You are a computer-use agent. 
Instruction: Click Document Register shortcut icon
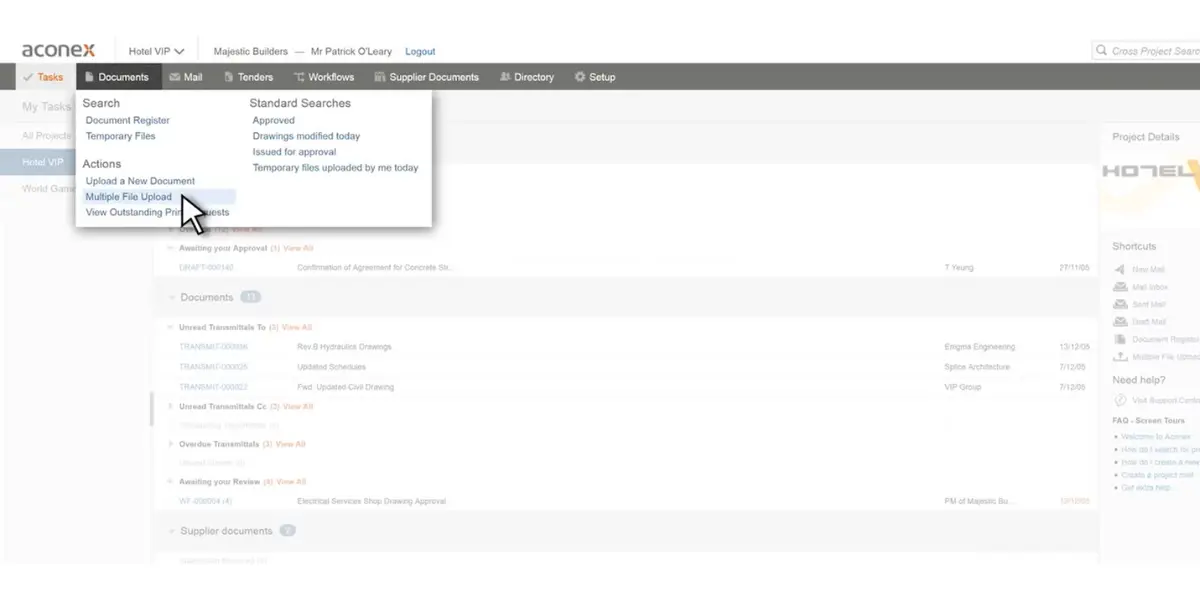click(x=1120, y=339)
